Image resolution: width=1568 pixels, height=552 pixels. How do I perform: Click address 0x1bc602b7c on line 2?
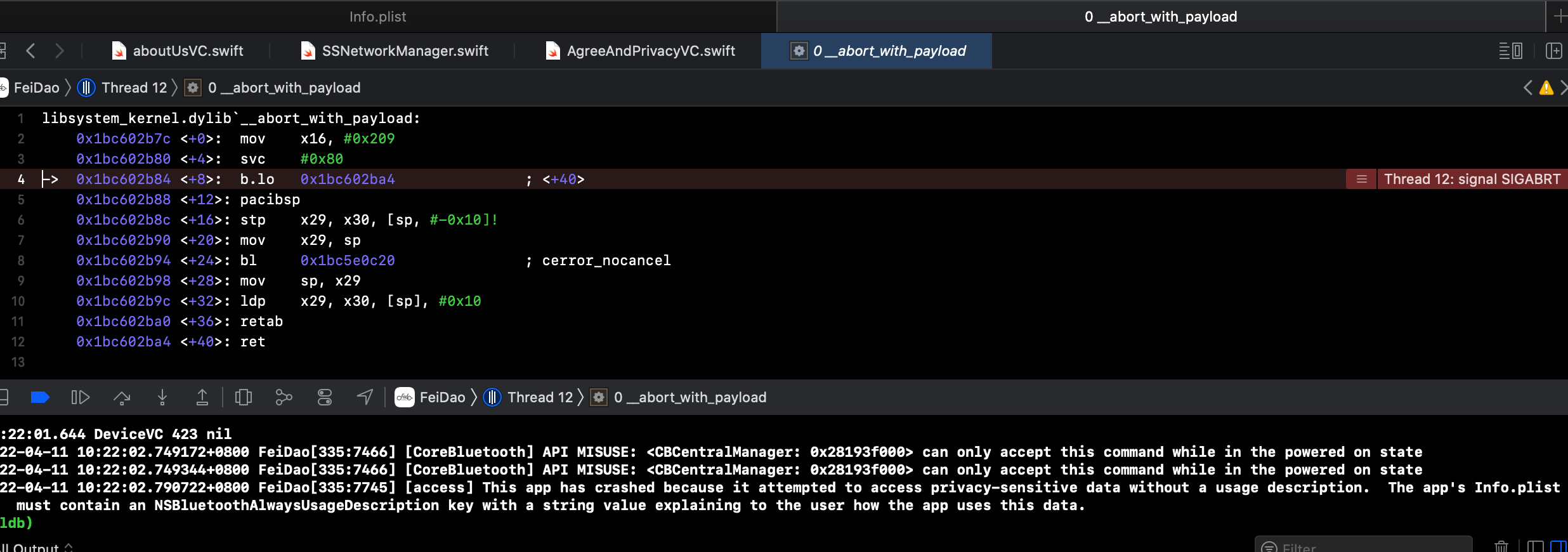[x=123, y=138]
